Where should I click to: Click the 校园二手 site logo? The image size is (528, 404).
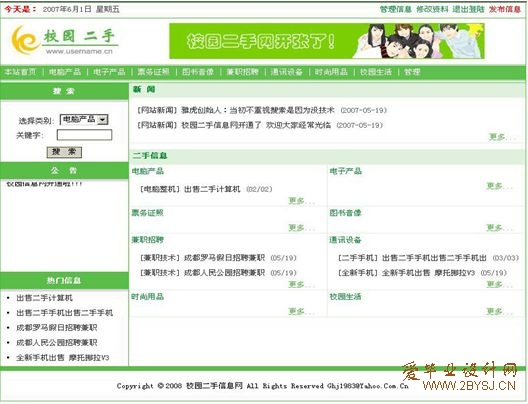point(65,41)
